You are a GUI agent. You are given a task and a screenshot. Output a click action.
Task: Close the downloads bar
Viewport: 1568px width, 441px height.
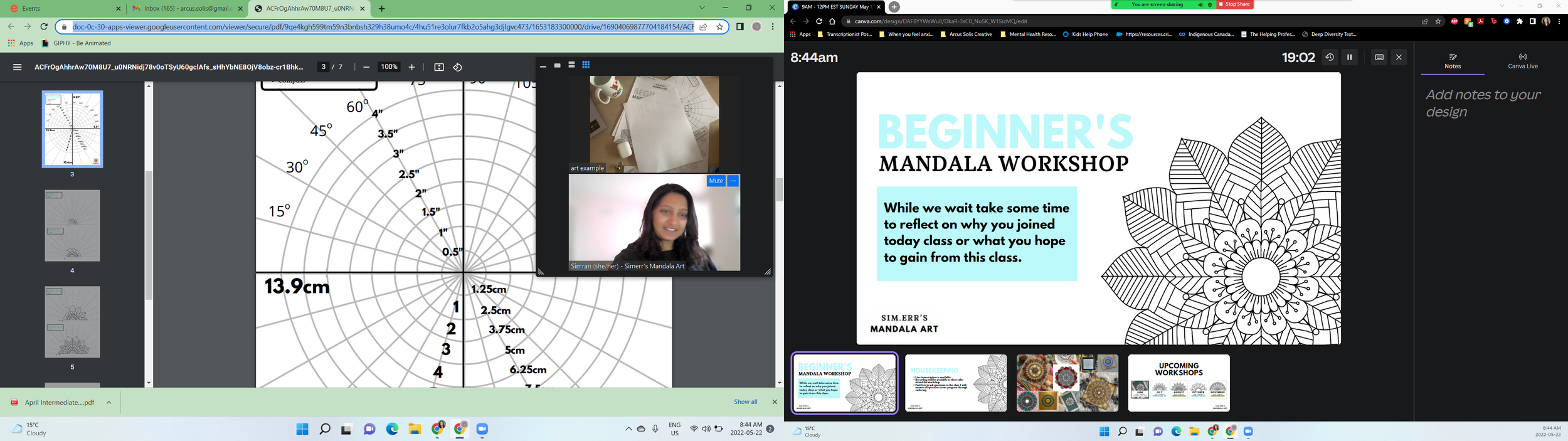point(775,402)
